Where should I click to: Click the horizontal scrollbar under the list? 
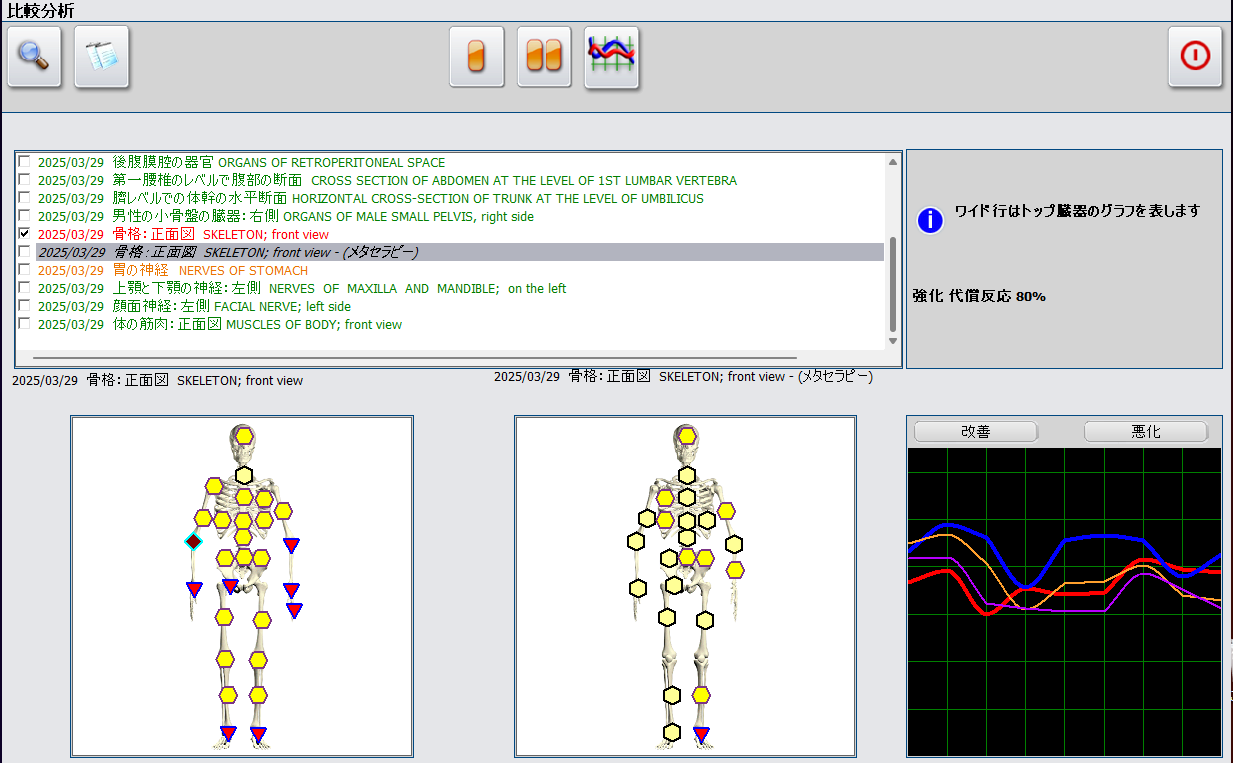click(x=414, y=357)
